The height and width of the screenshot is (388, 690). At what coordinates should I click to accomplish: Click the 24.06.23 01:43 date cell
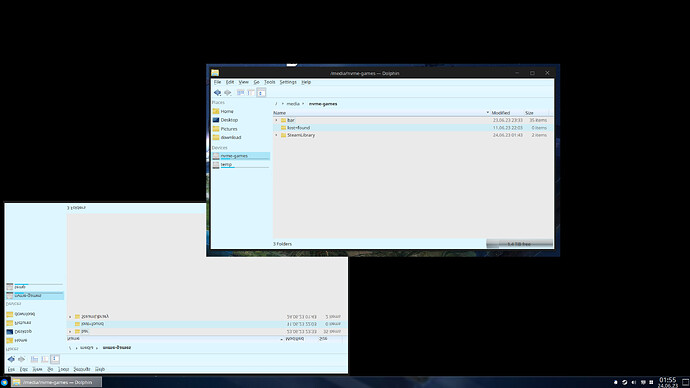coord(507,135)
